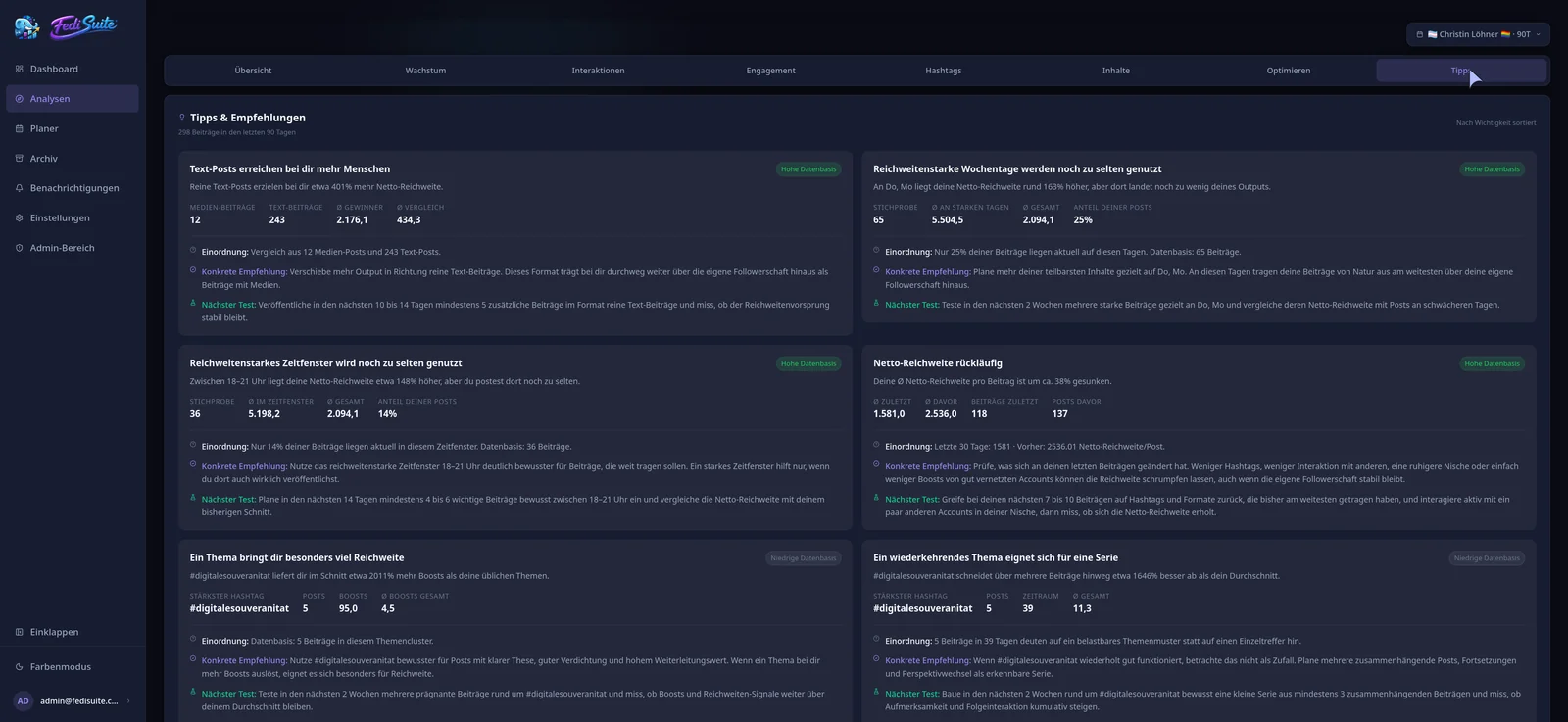Screen dimensions: 1568x722
Task: Show the Inhalte tab
Action: point(1115,71)
